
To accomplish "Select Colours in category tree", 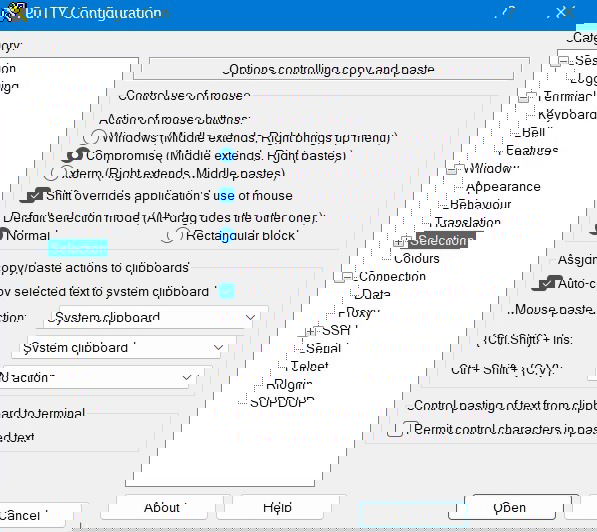I will pos(417,259).
